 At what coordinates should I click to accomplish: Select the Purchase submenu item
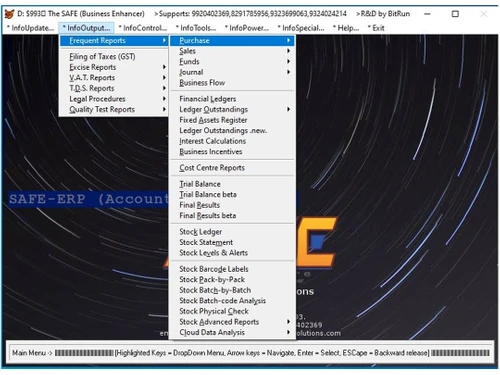pos(232,41)
